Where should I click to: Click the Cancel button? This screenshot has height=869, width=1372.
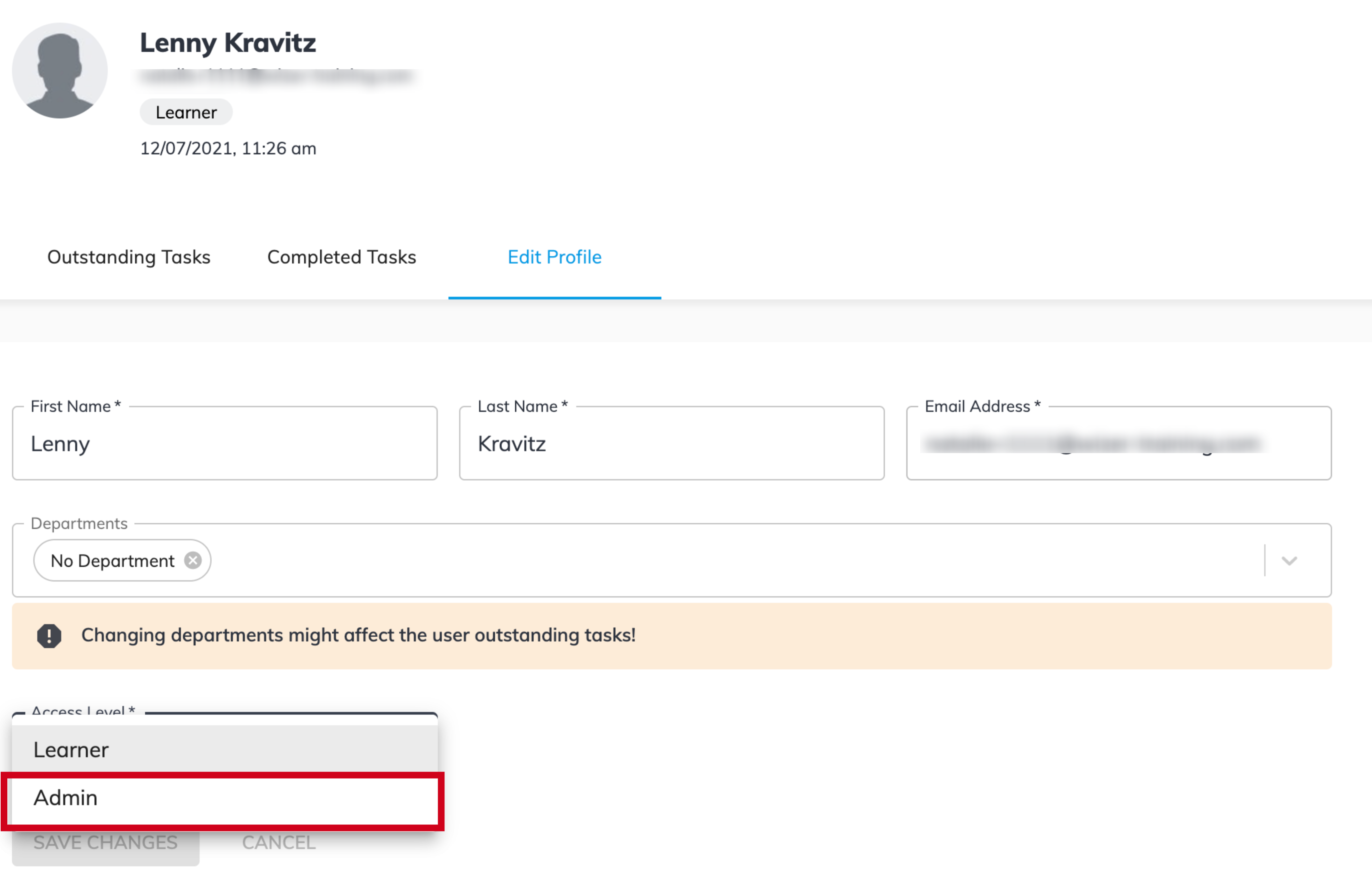[x=278, y=842]
